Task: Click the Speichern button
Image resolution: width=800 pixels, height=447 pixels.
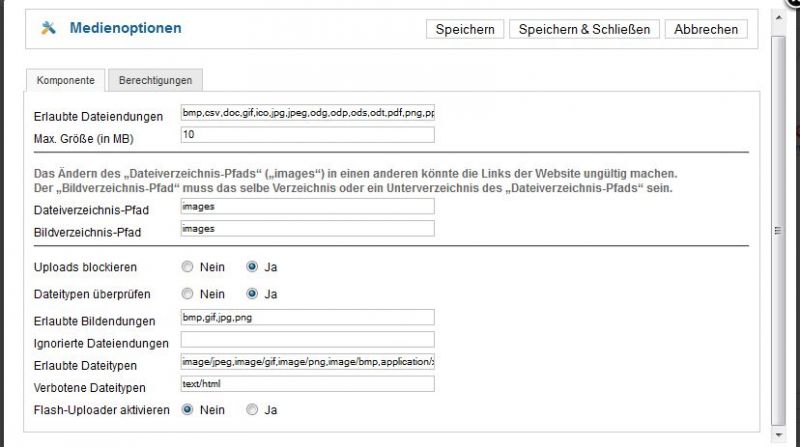Action: (465, 29)
